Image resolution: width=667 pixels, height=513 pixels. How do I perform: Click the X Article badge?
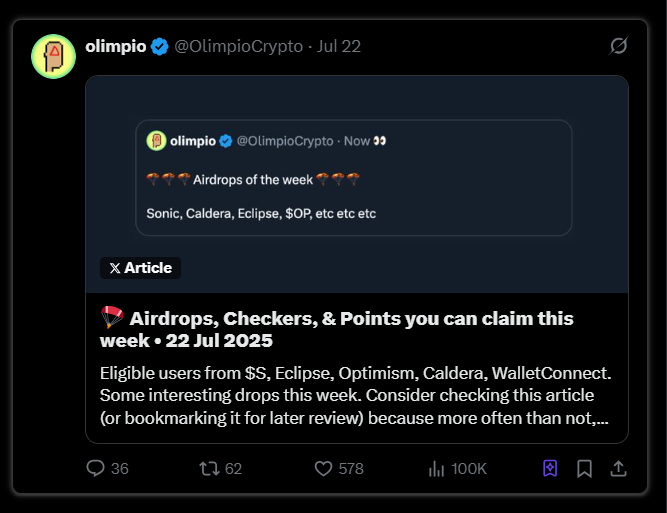click(x=141, y=268)
